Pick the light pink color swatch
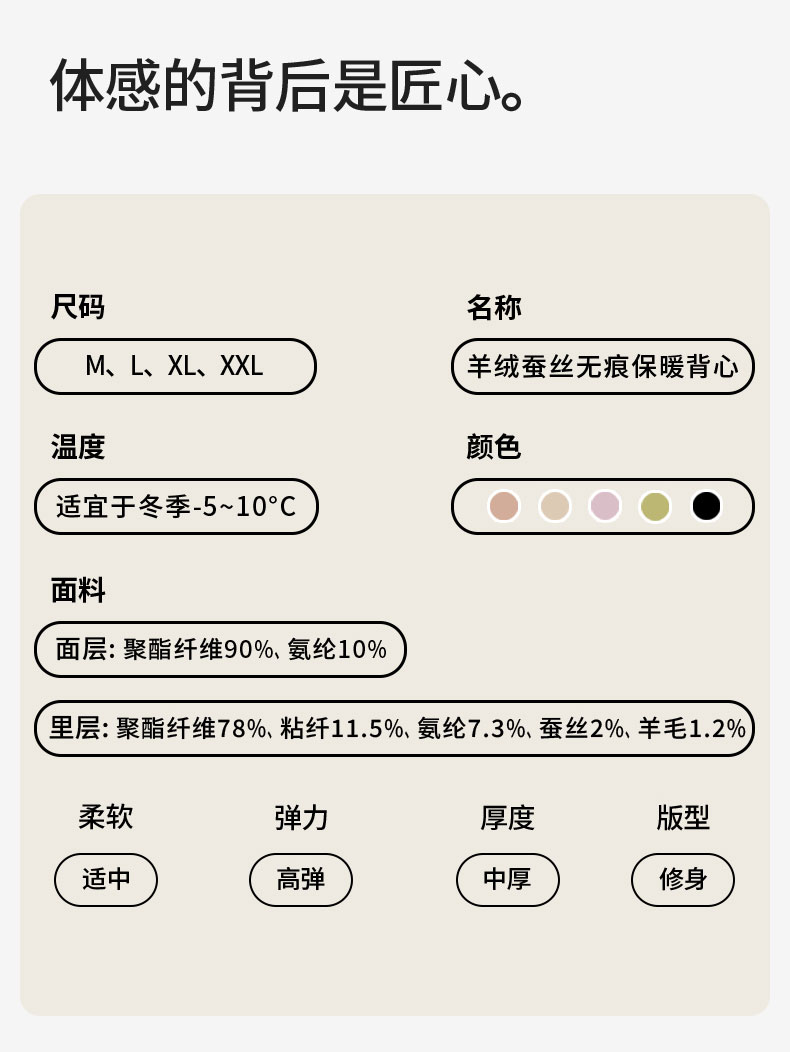The width and height of the screenshot is (790, 1052). click(605, 506)
